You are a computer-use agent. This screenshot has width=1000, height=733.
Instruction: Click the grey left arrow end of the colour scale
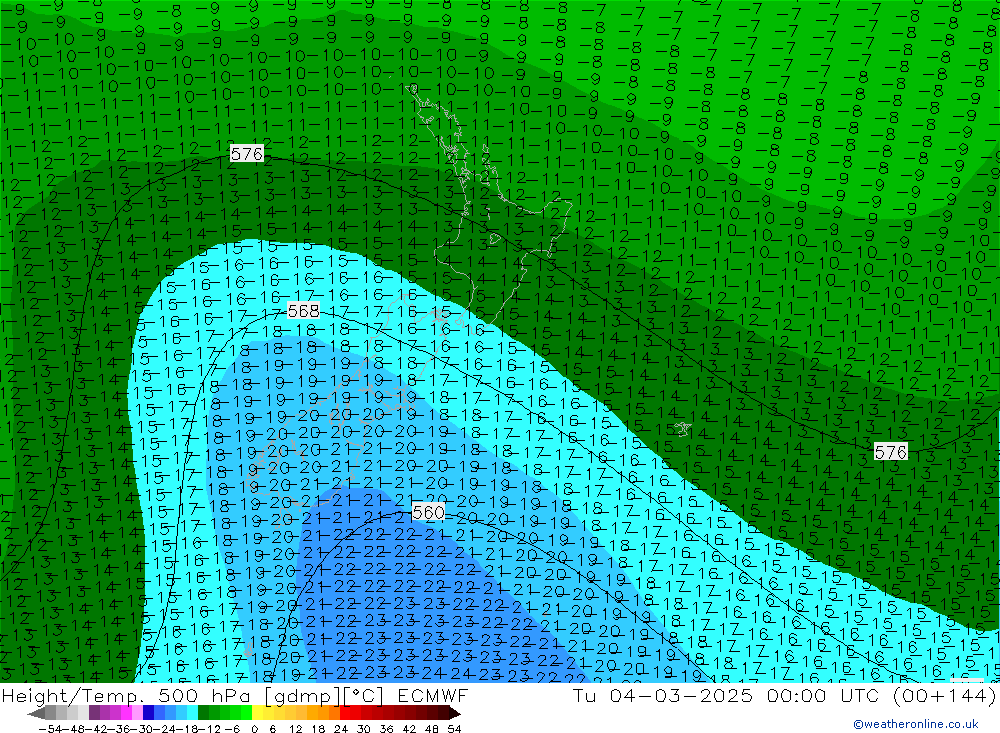(x=36, y=714)
